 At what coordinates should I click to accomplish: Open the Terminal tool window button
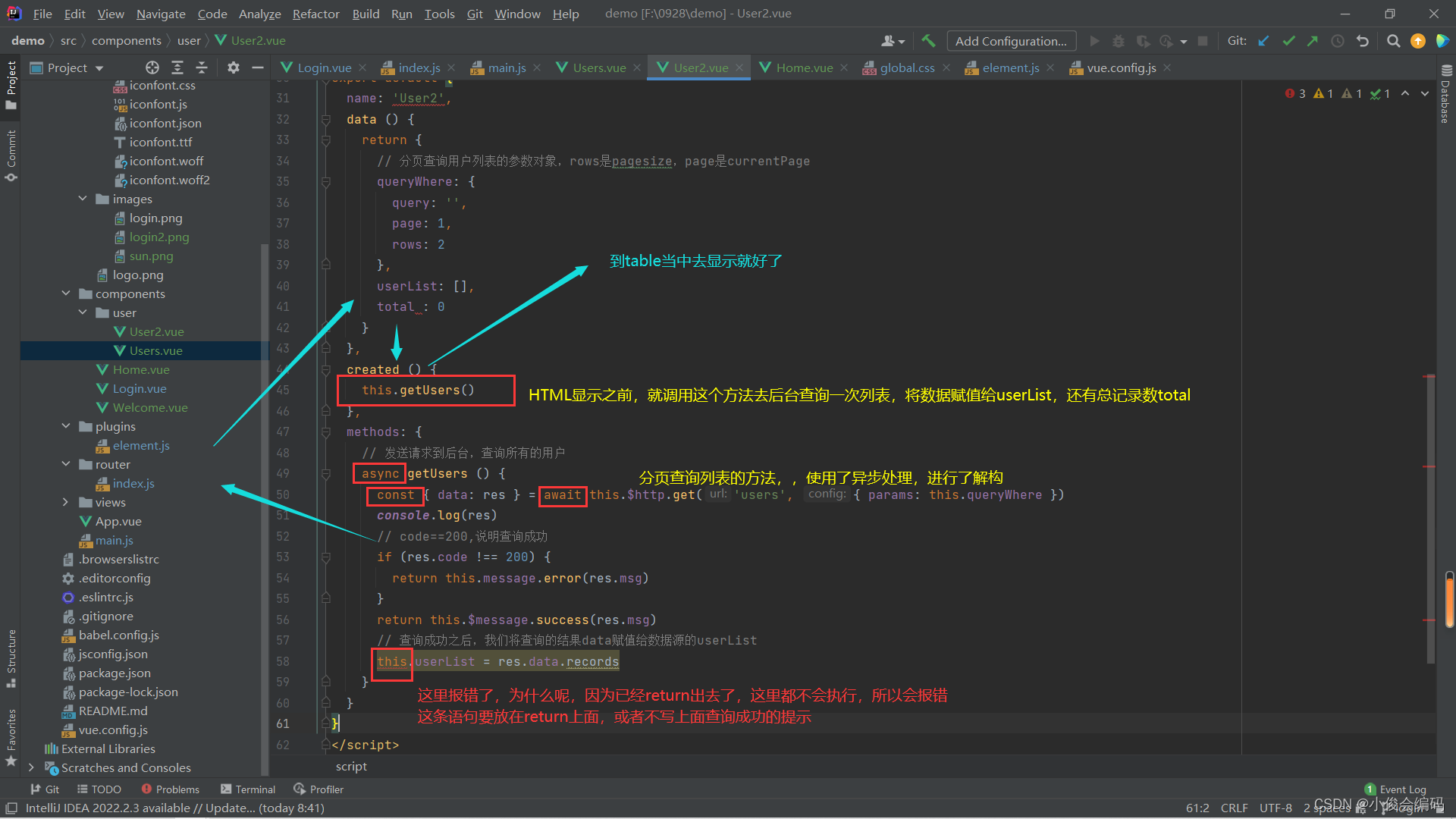[248, 789]
